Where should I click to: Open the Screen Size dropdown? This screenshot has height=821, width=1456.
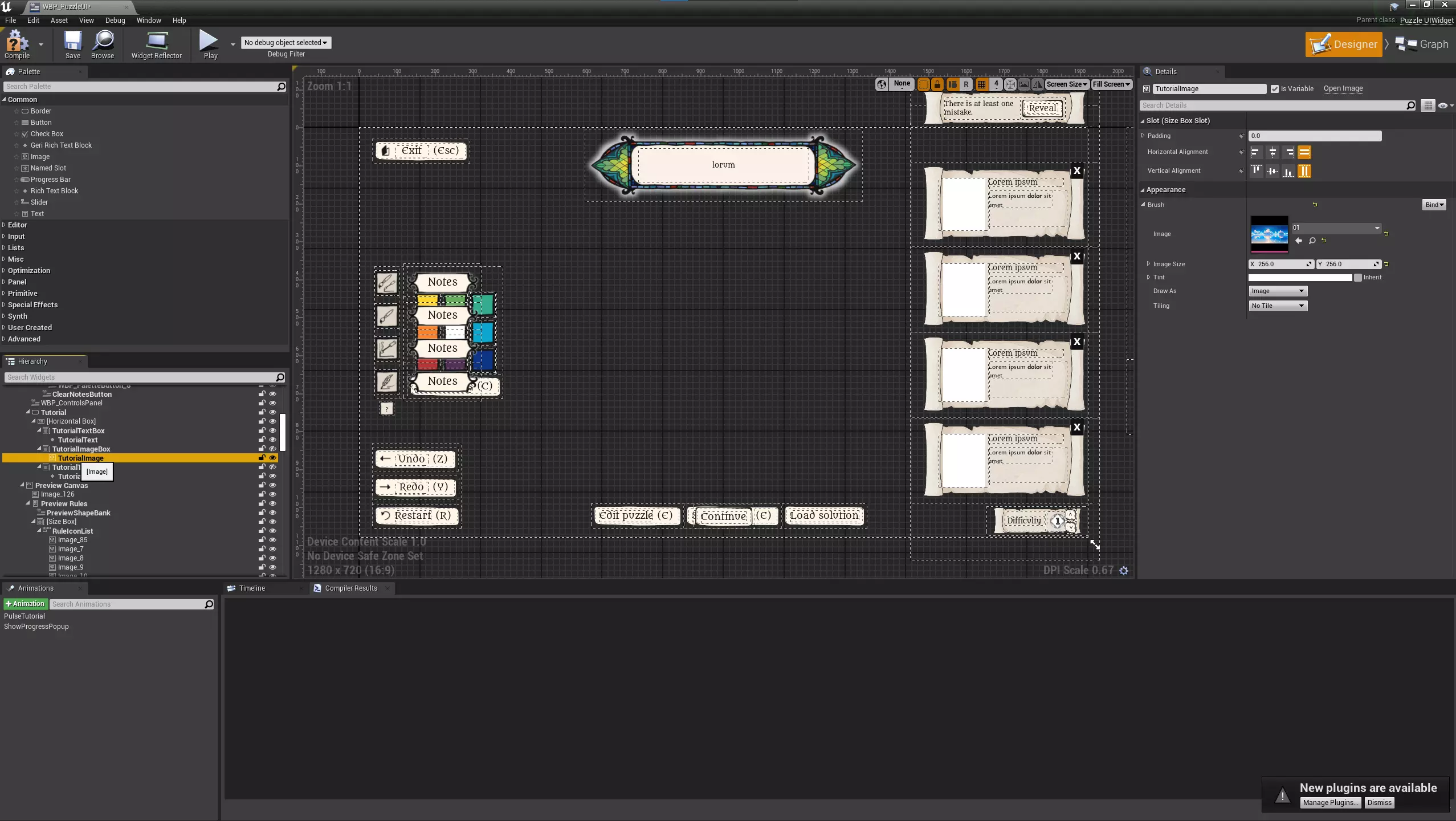[1066, 84]
